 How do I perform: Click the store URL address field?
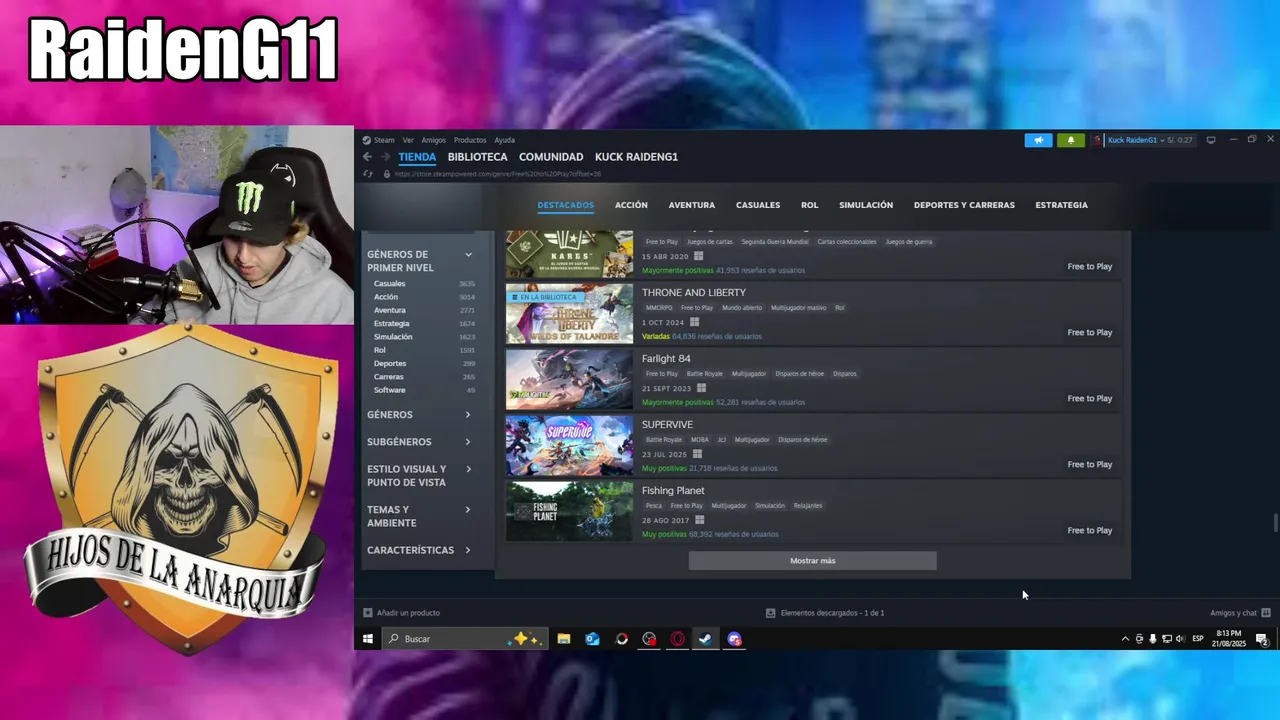[x=498, y=174]
